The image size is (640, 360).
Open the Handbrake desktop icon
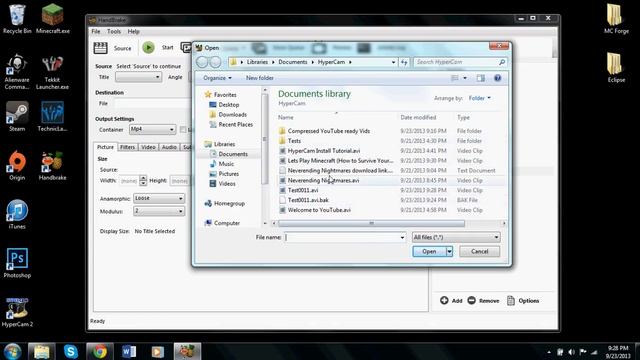tap(52, 165)
